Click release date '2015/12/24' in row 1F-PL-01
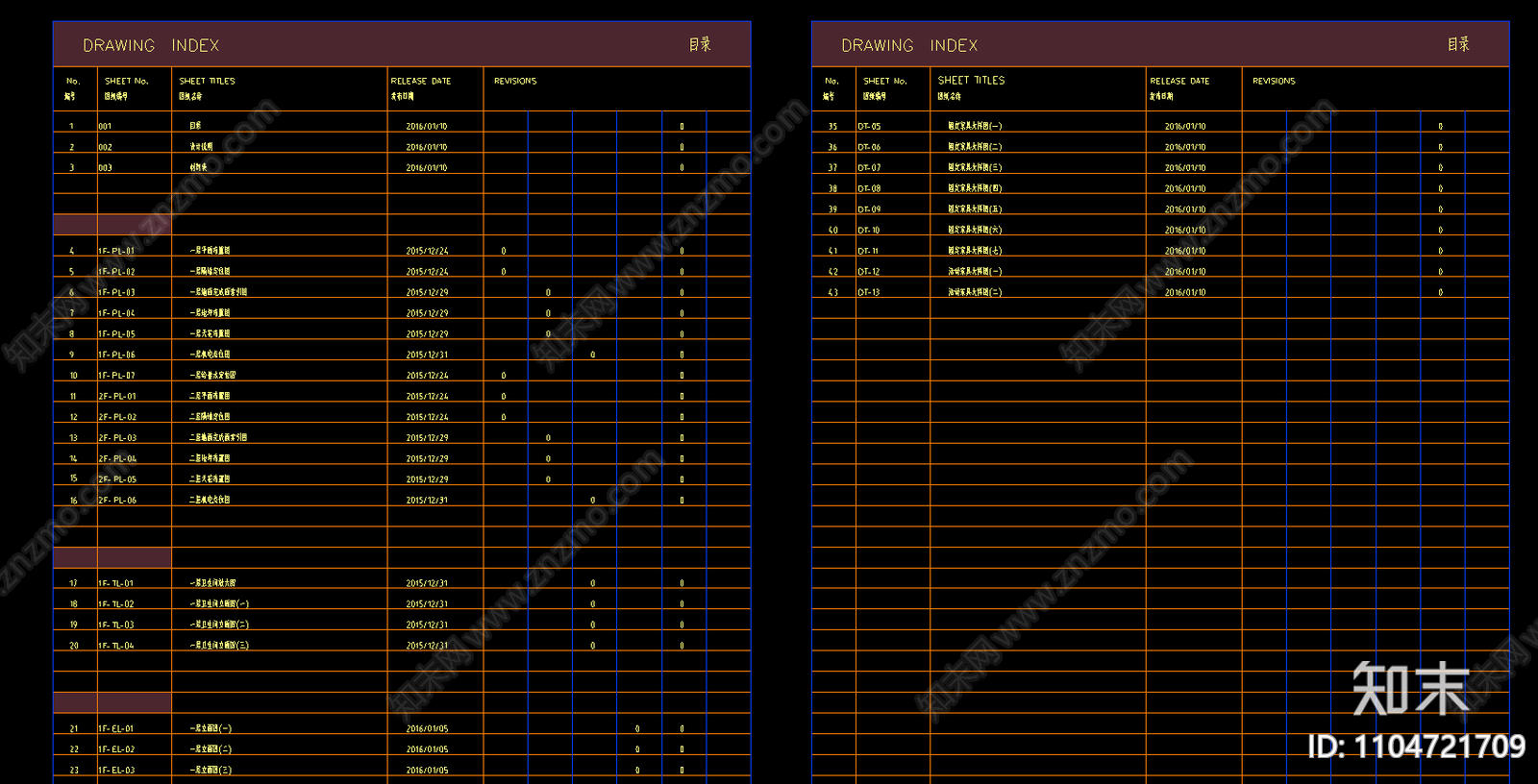 (x=427, y=251)
